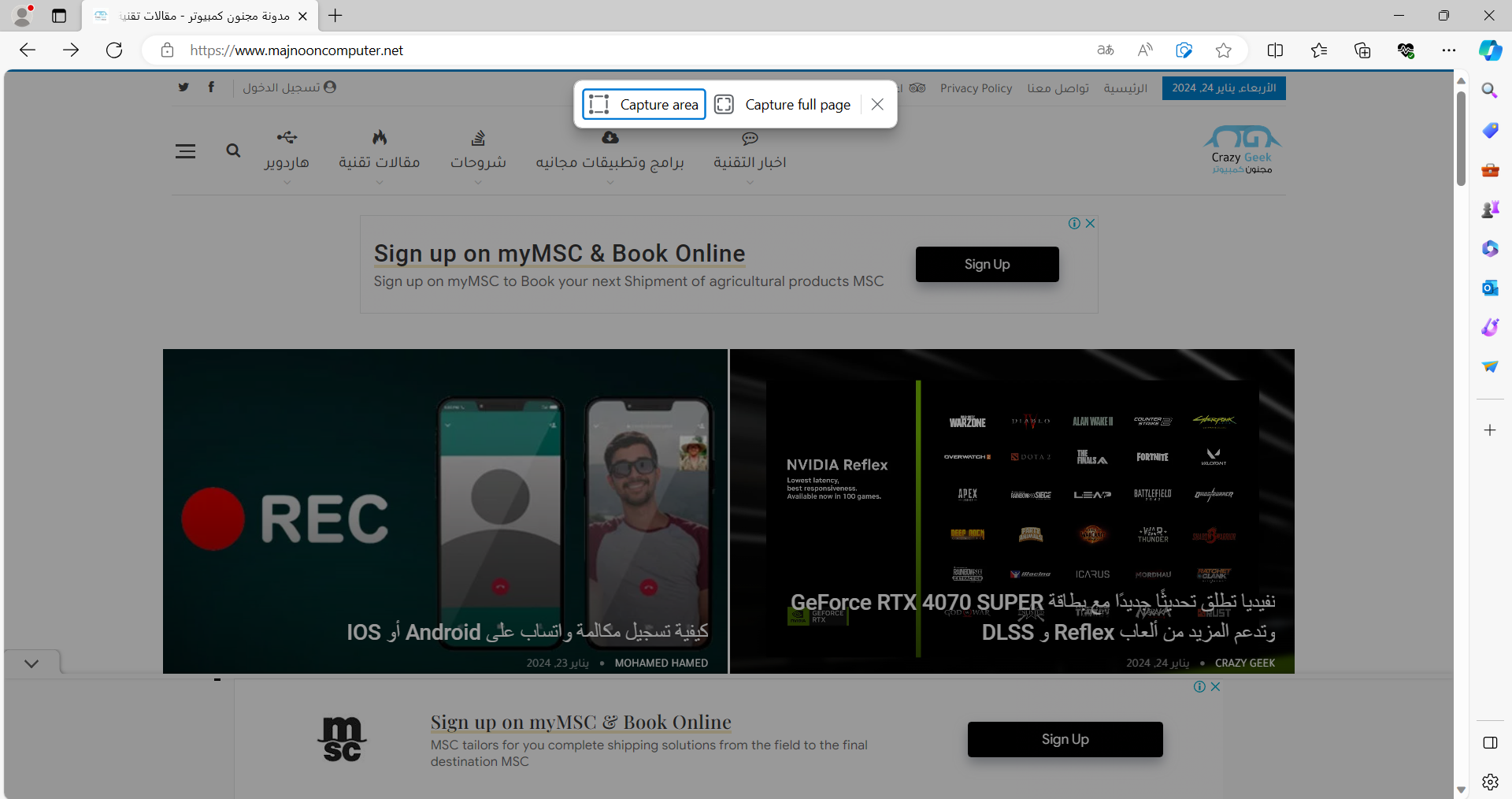Open the Tab actions menu icon
This screenshot has height=799, width=1512.
59,16
